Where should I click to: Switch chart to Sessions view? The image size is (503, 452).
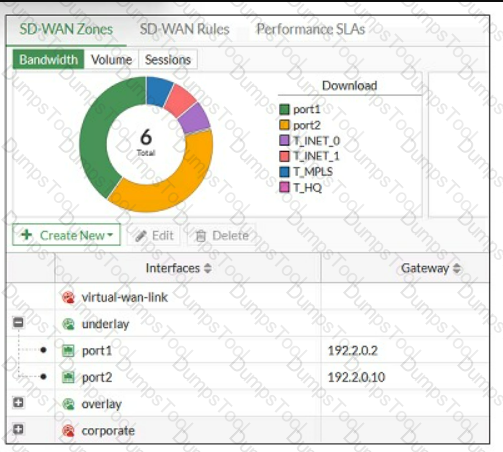[168, 60]
